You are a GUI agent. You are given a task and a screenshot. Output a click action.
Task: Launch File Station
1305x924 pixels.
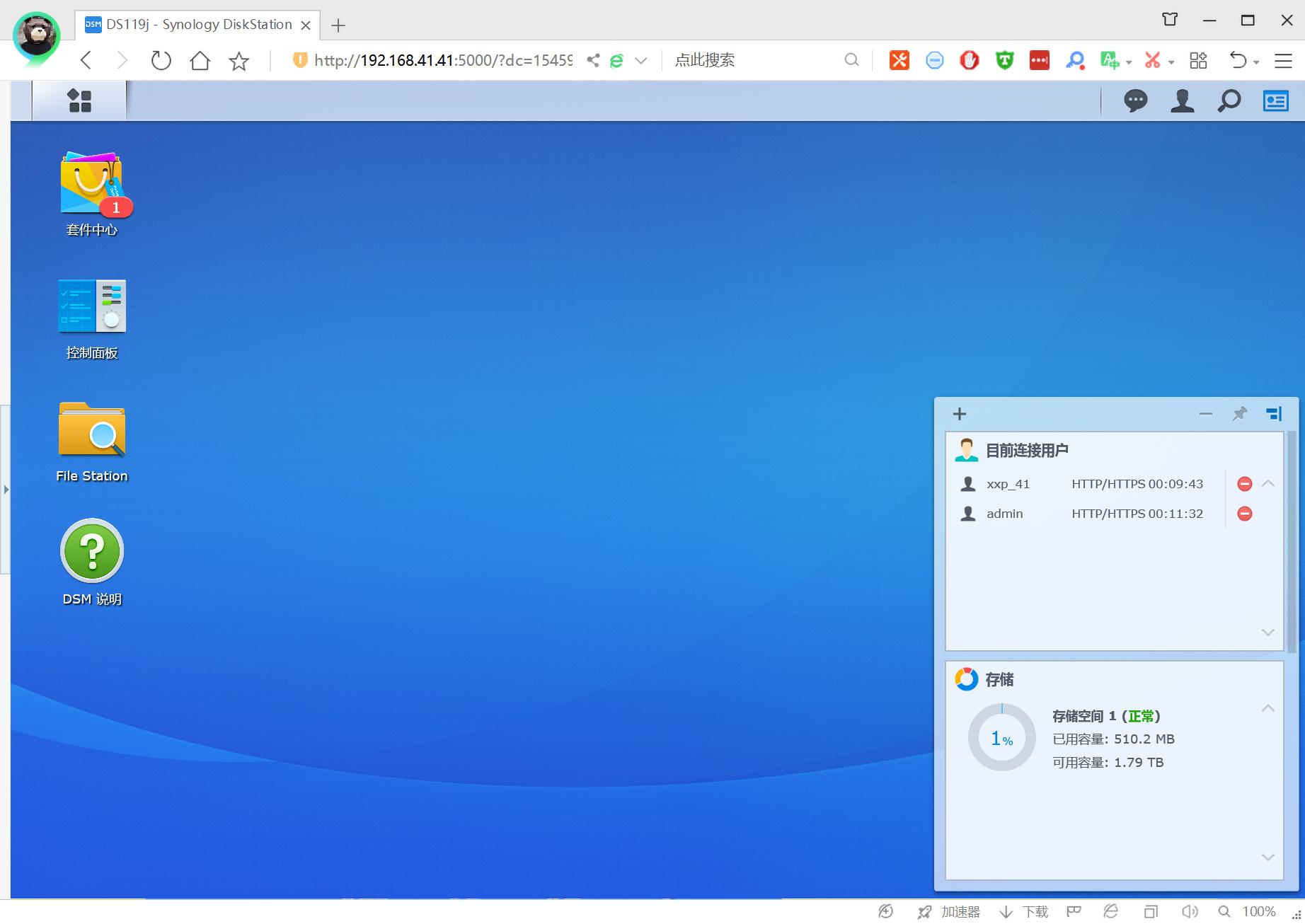click(x=92, y=442)
